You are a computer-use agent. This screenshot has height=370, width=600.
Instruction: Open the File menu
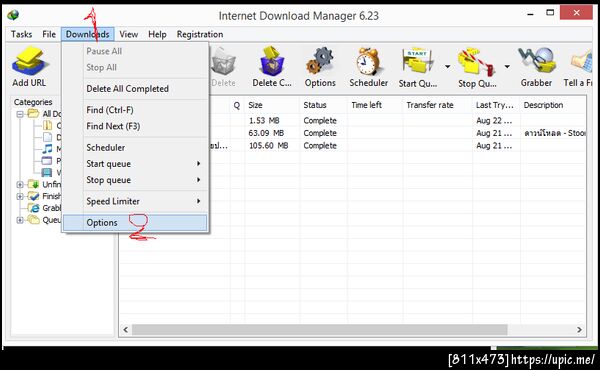pyautogui.click(x=49, y=34)
